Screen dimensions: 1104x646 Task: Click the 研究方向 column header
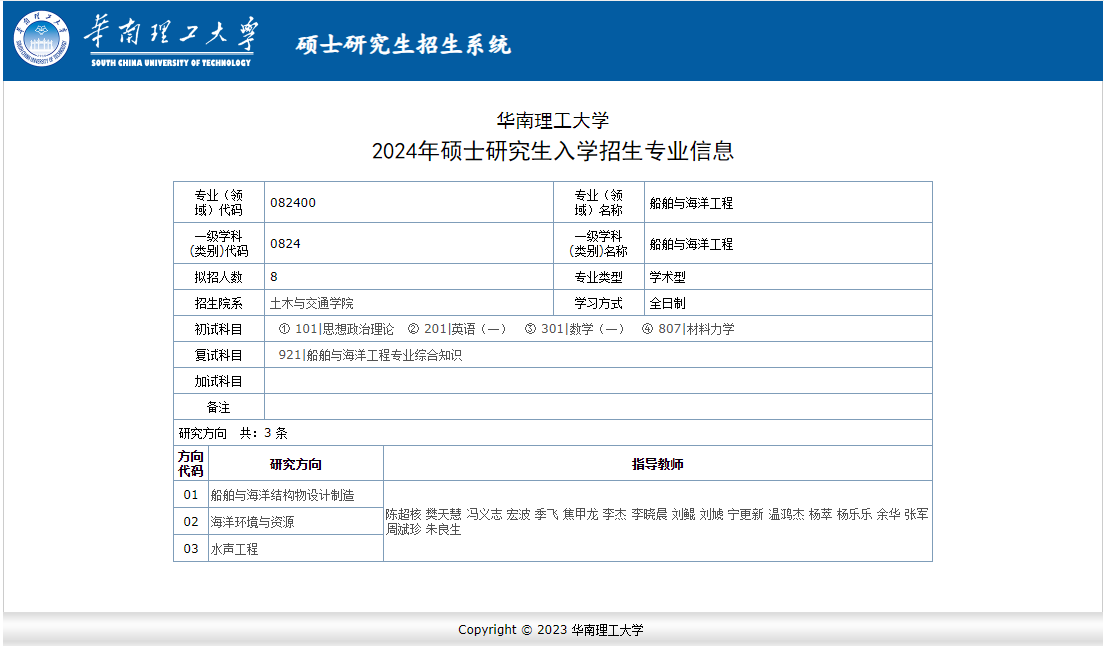(x=296, y=464)
